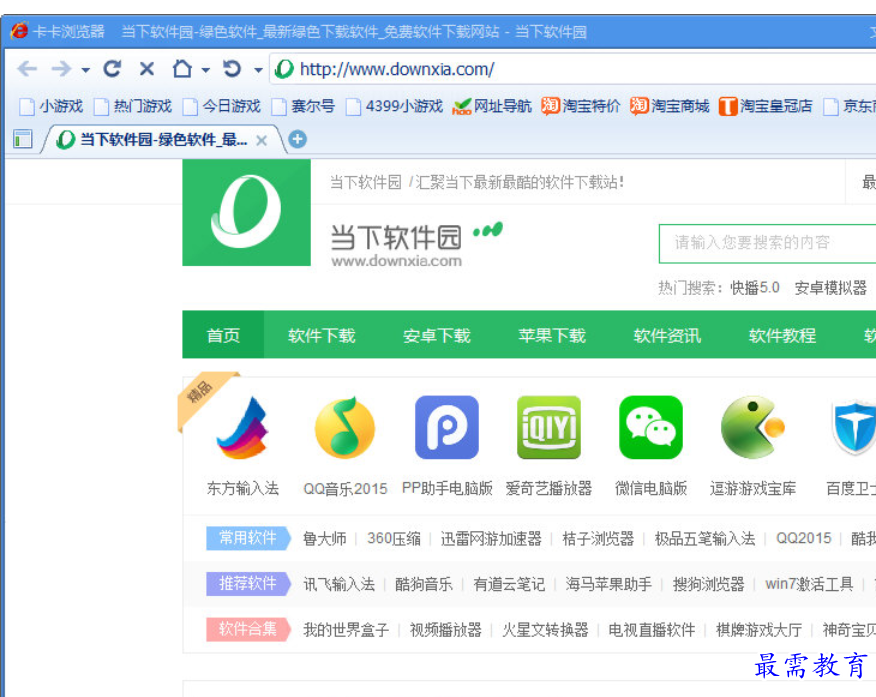This screenshot has width=876, height=697.
Task: Open the 4399小游戏 bookmark
Action: point(394,106)
